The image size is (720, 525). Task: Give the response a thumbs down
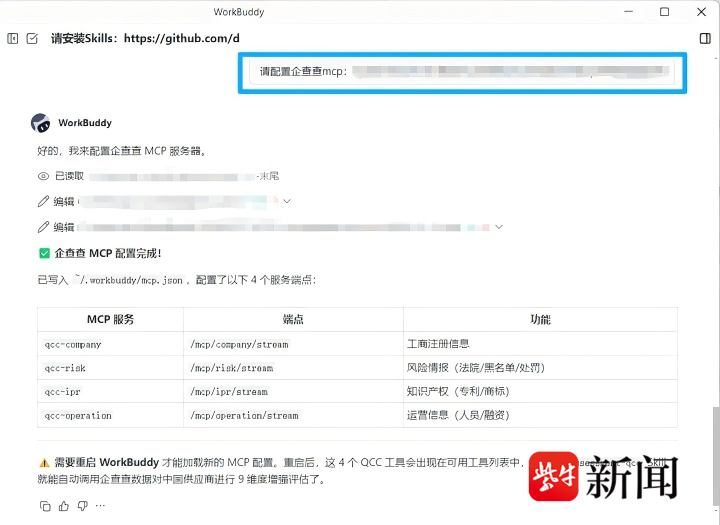[84, 506]
